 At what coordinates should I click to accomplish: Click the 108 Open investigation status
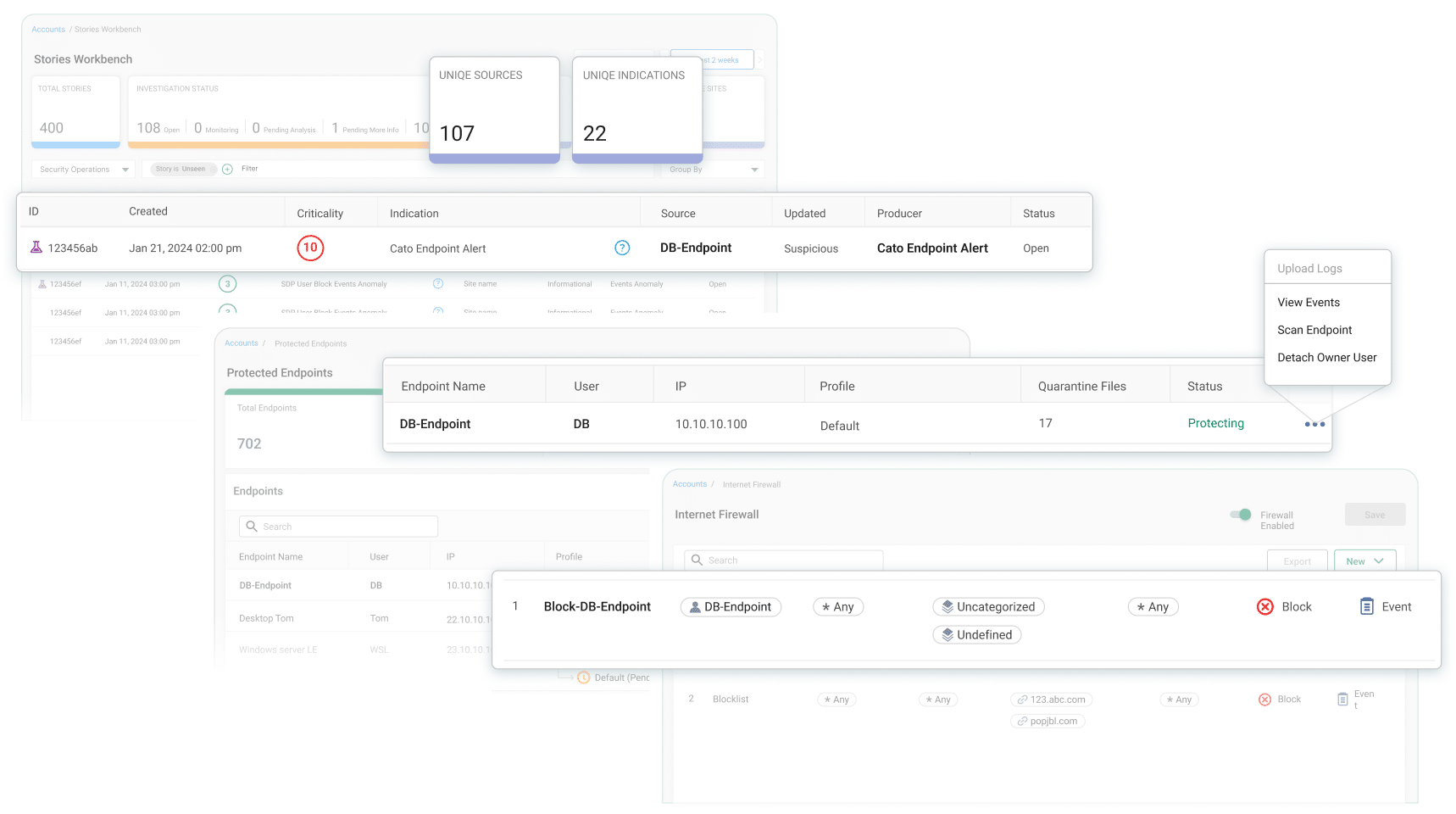point(158,128)
